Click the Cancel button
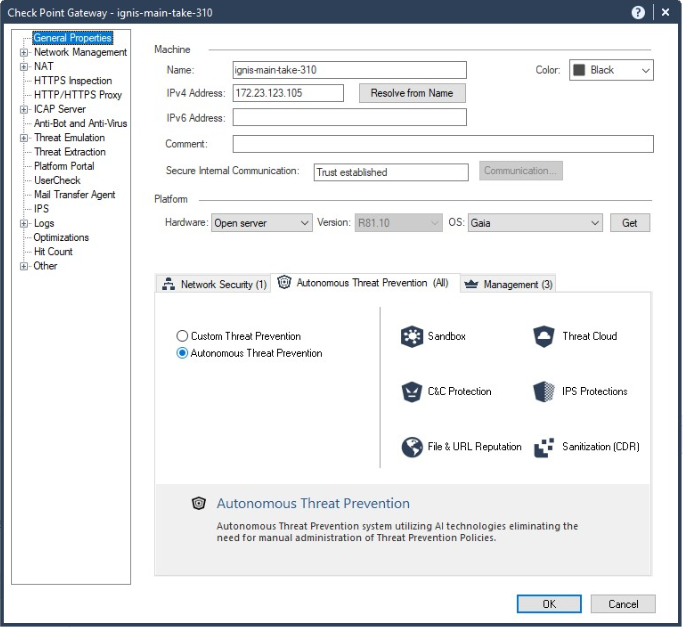Screen dimensions: 683x628 623,604
